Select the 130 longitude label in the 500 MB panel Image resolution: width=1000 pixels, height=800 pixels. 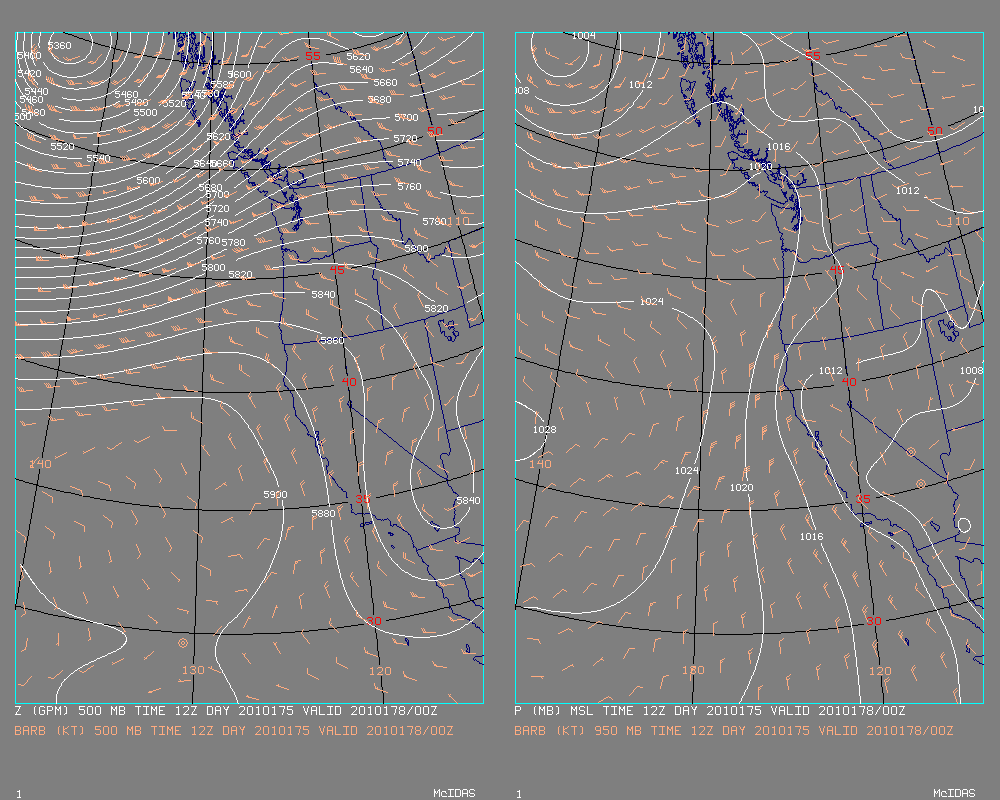click(193, 670)
